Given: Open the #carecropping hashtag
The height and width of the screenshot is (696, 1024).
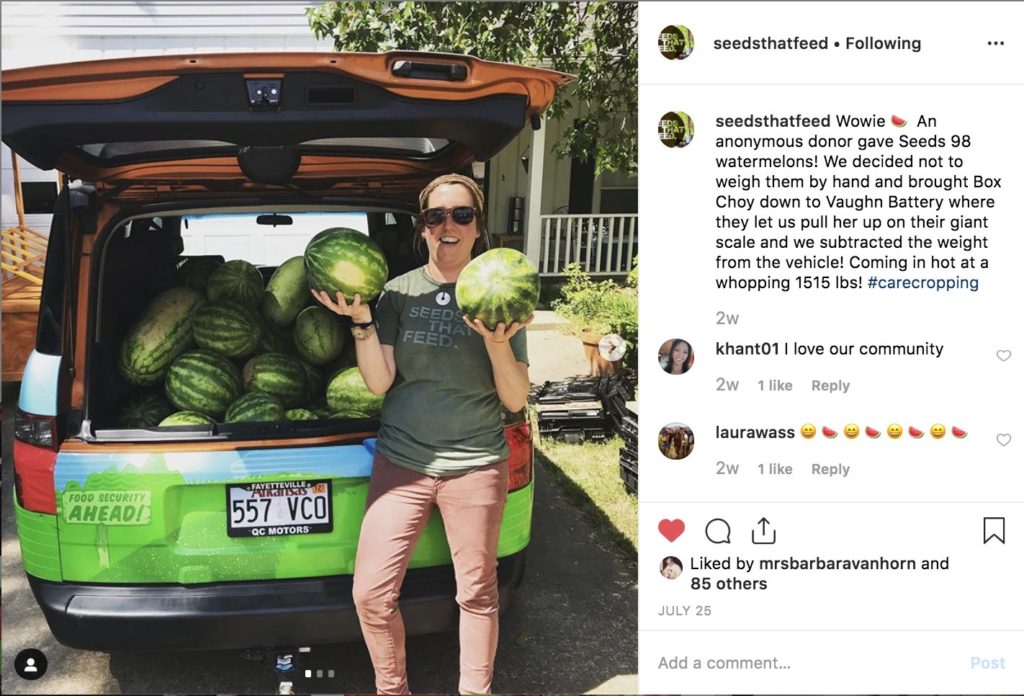Looking at the screenshot, I should tap(923, 283).
